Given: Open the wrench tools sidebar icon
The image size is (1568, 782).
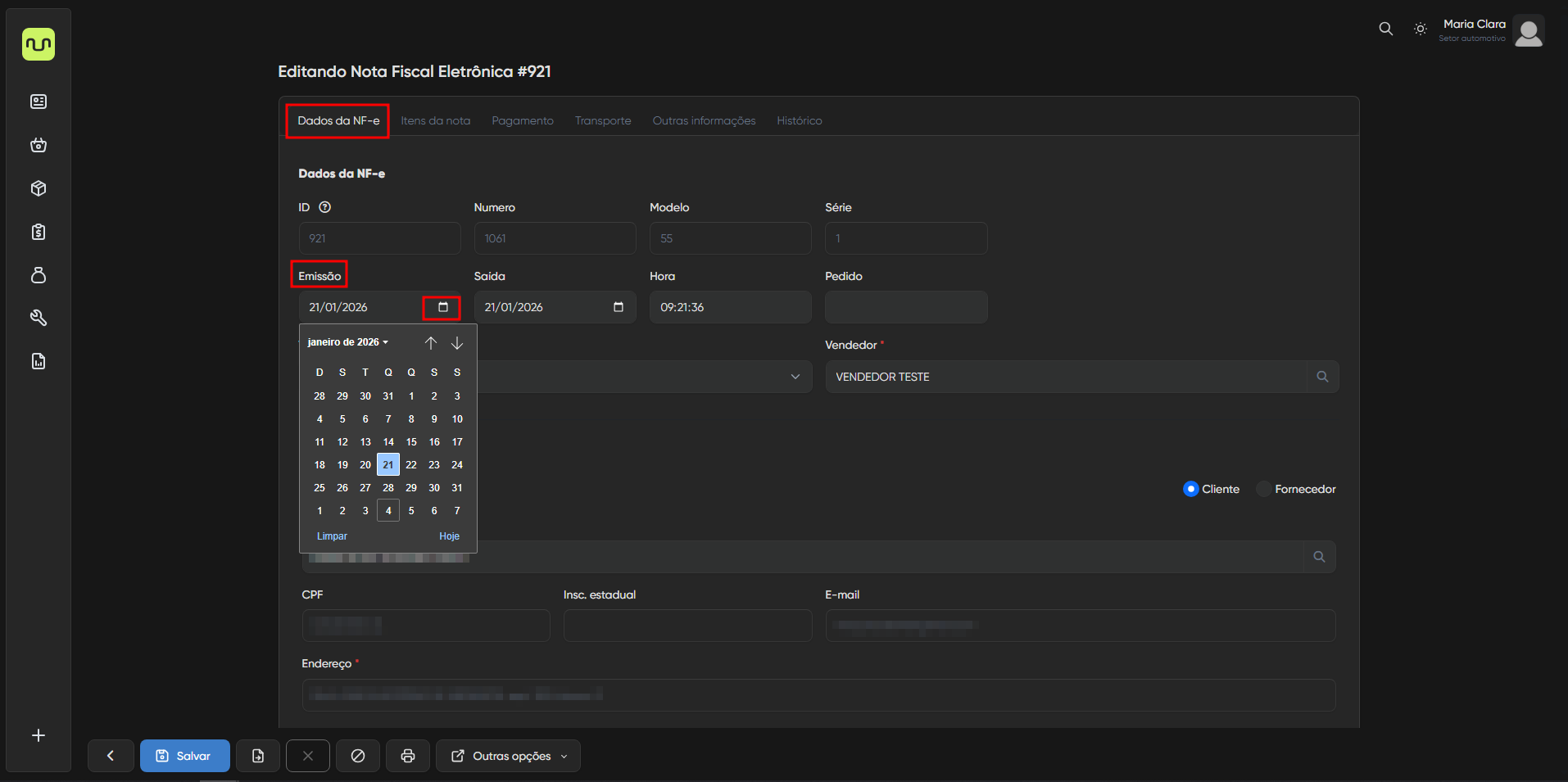Looking at the screenshot, I should [39, 318].
